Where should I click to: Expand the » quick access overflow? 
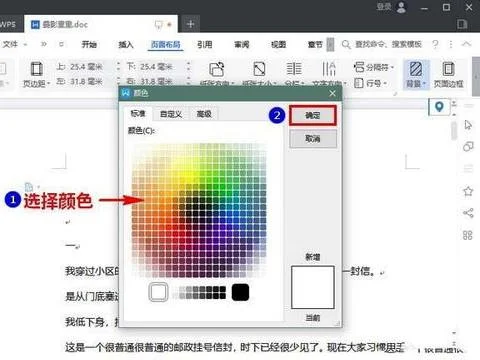coord(44,44)
